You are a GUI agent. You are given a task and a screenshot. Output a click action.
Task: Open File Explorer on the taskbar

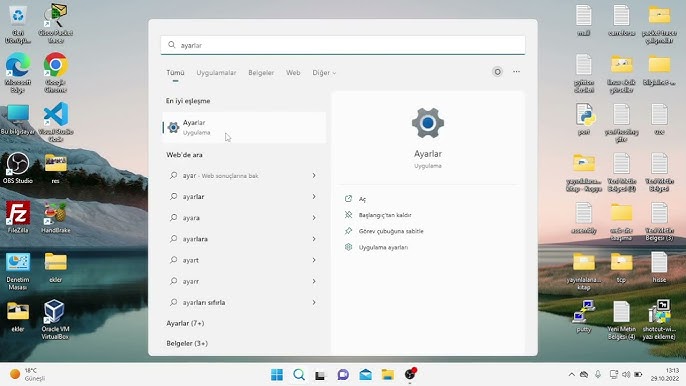click(388, 375)
